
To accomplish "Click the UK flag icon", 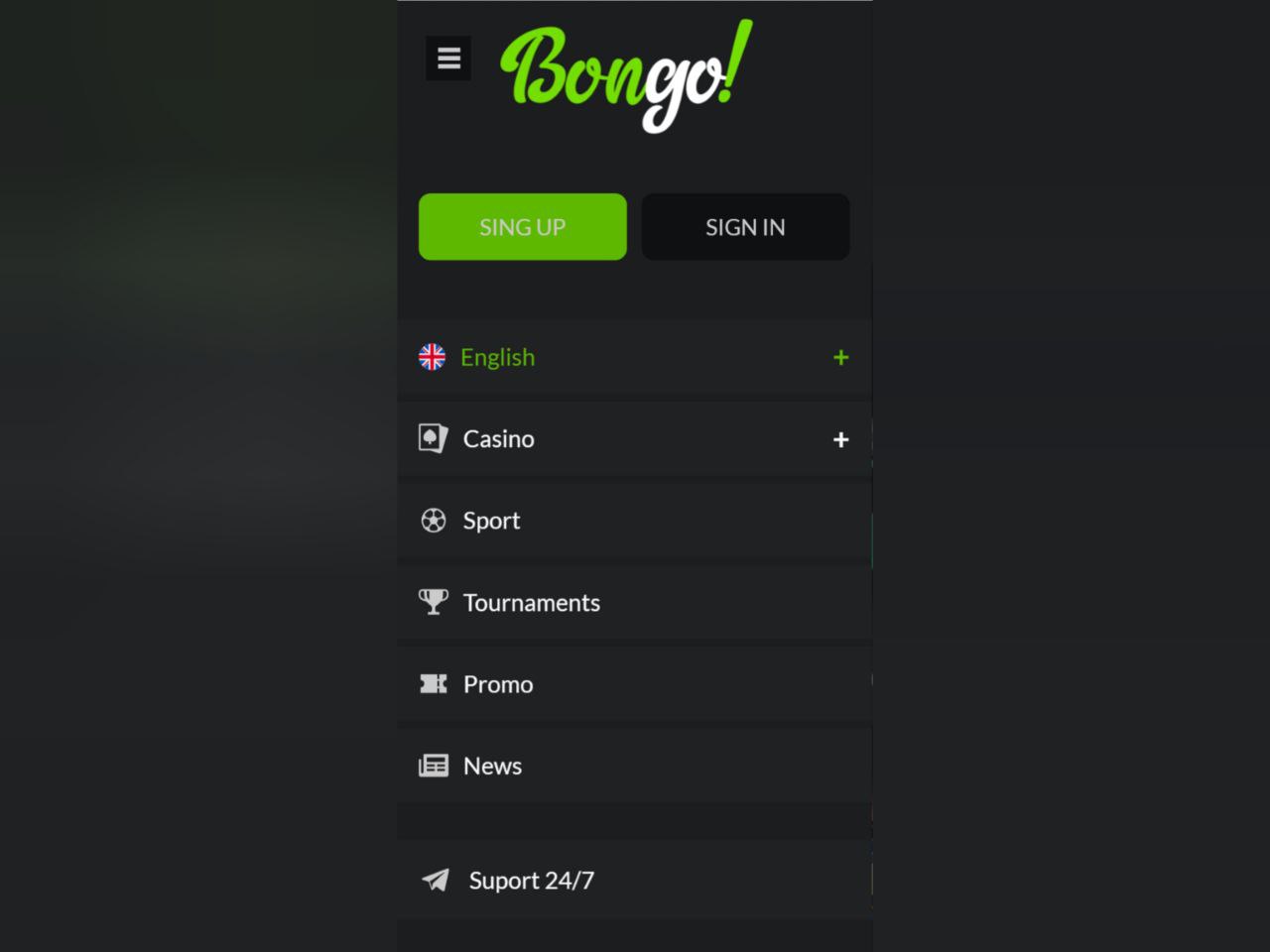I will pos(432,357).
